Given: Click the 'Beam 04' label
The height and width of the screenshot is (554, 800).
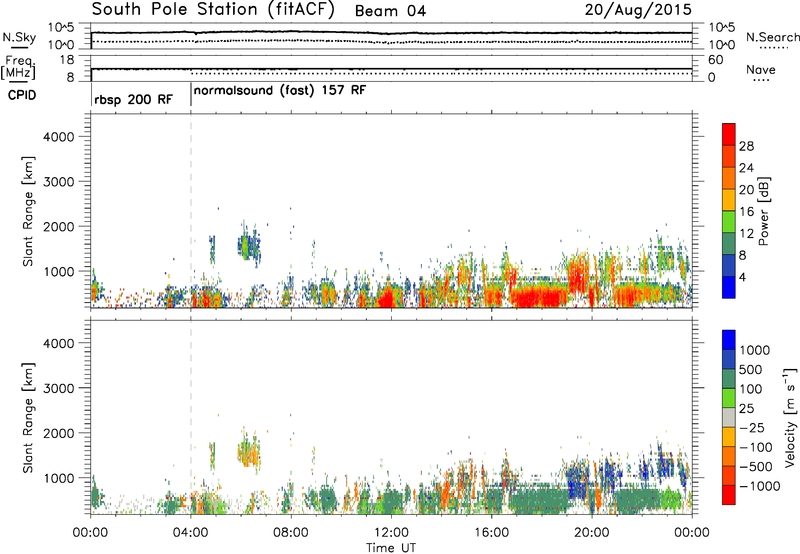Looking at the screenshot, I should point(390,11).
